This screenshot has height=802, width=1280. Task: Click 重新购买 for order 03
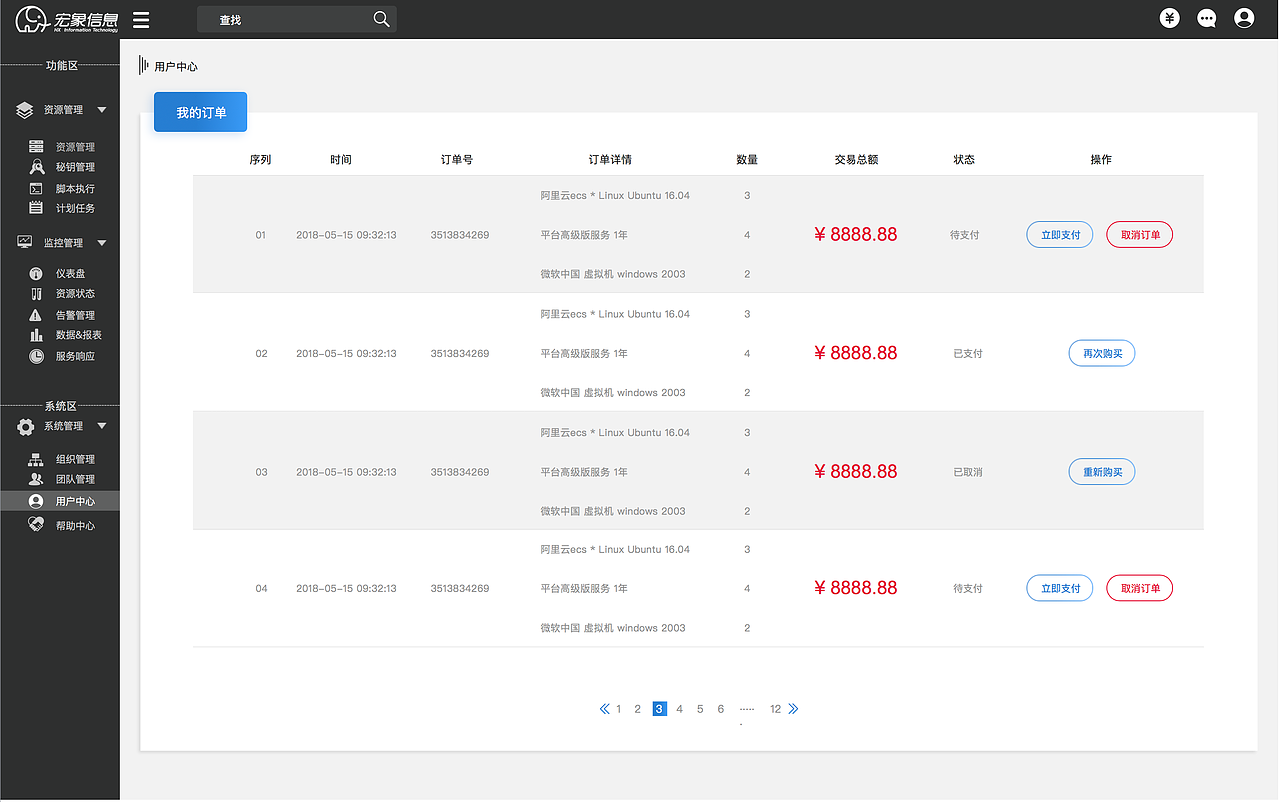pyautogui.click(x=1102, y=472)
